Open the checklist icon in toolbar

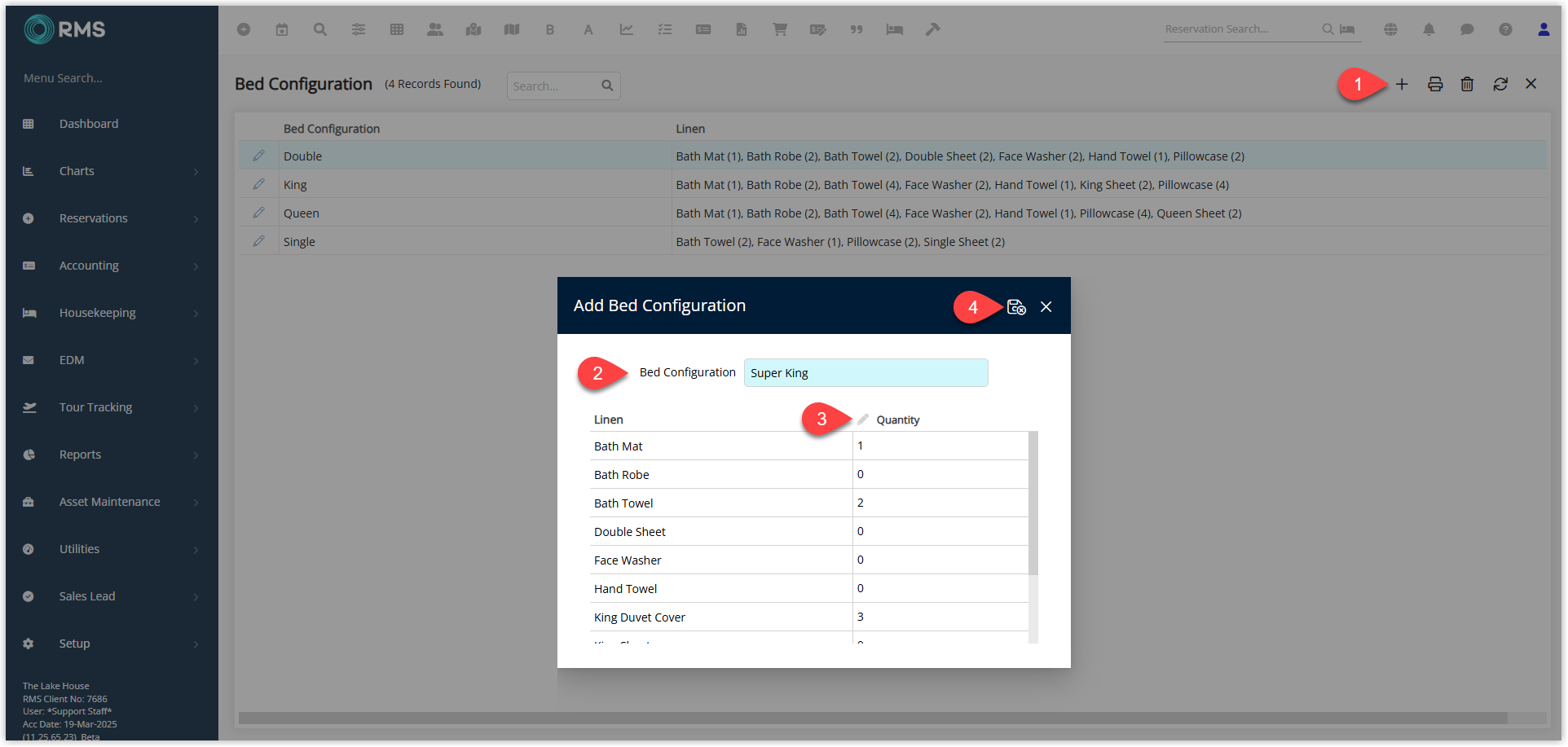point(665,29)
